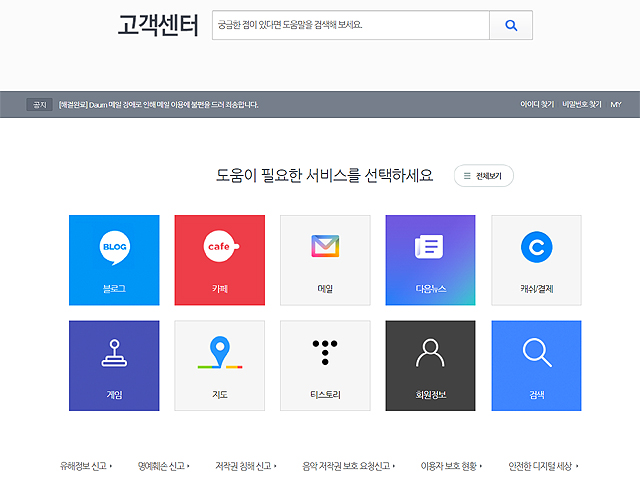Open 명예훼손 신고 footer link
The width and height of the screenshot is (640, 478).
point(163,466)
